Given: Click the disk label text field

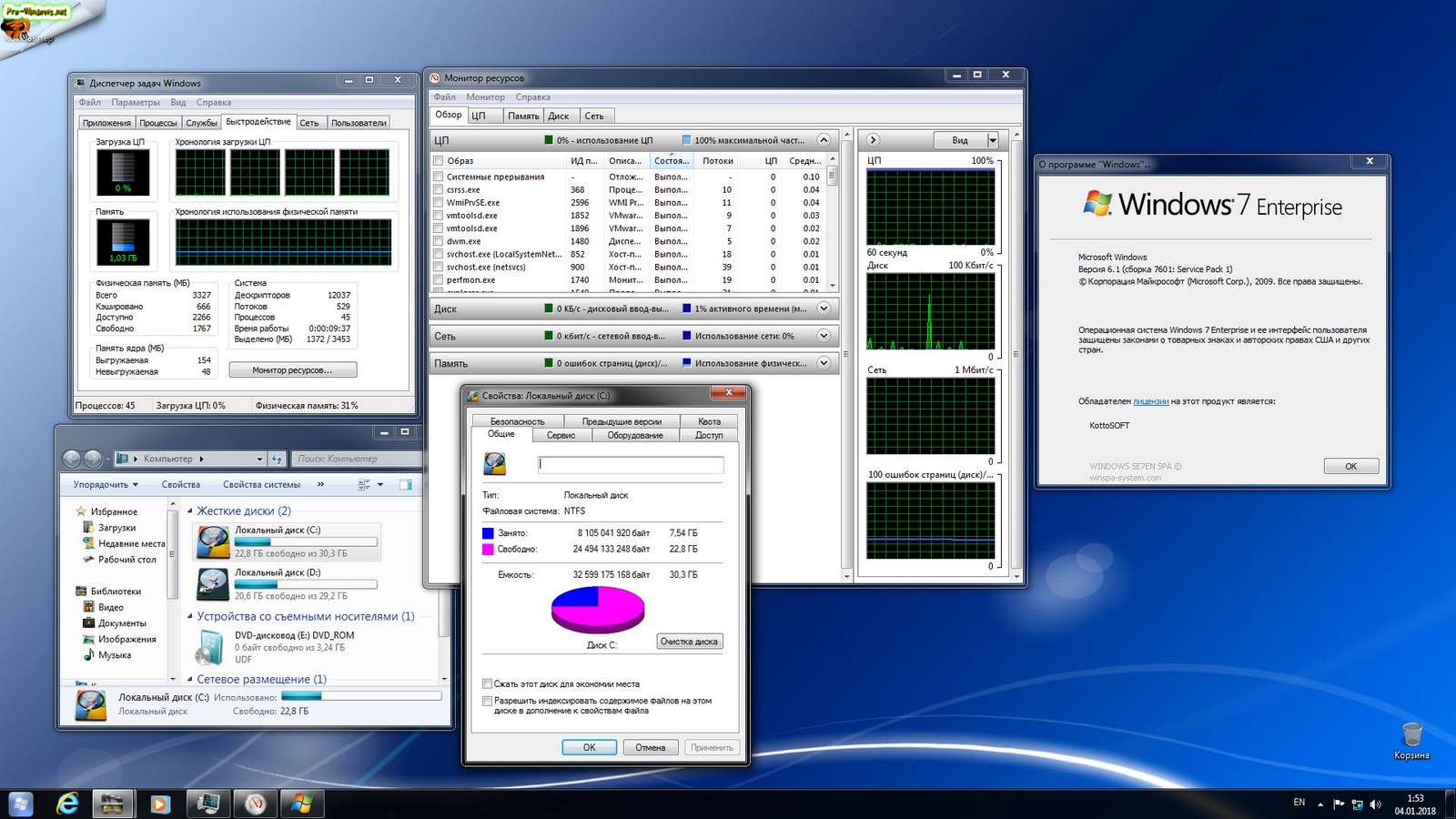Looking at the screenshot, I should pyautogui.click(x=631, y=464).
